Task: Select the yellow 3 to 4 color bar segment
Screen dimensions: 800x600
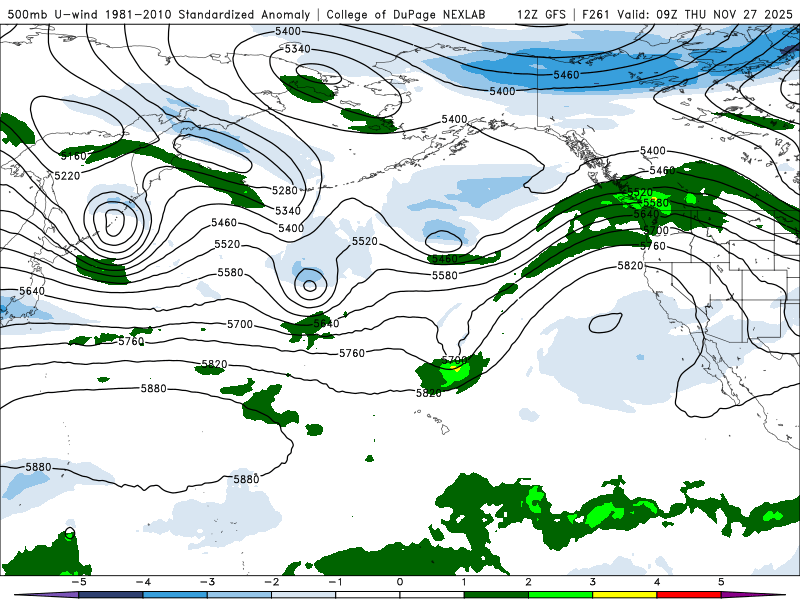Action: click(624, 595)
